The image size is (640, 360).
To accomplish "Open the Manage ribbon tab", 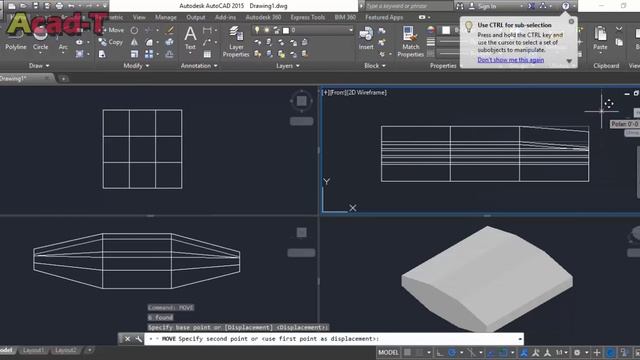I will coord(166,17).
